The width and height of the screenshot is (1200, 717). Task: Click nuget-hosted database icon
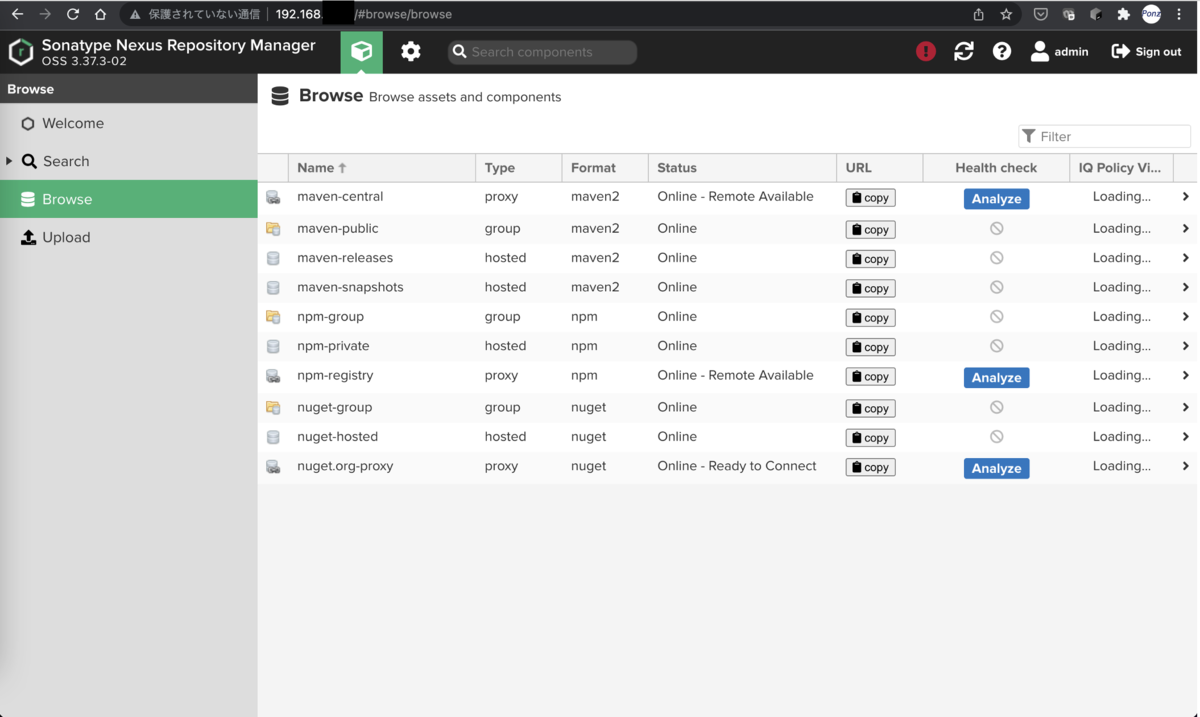coord(273,437)
